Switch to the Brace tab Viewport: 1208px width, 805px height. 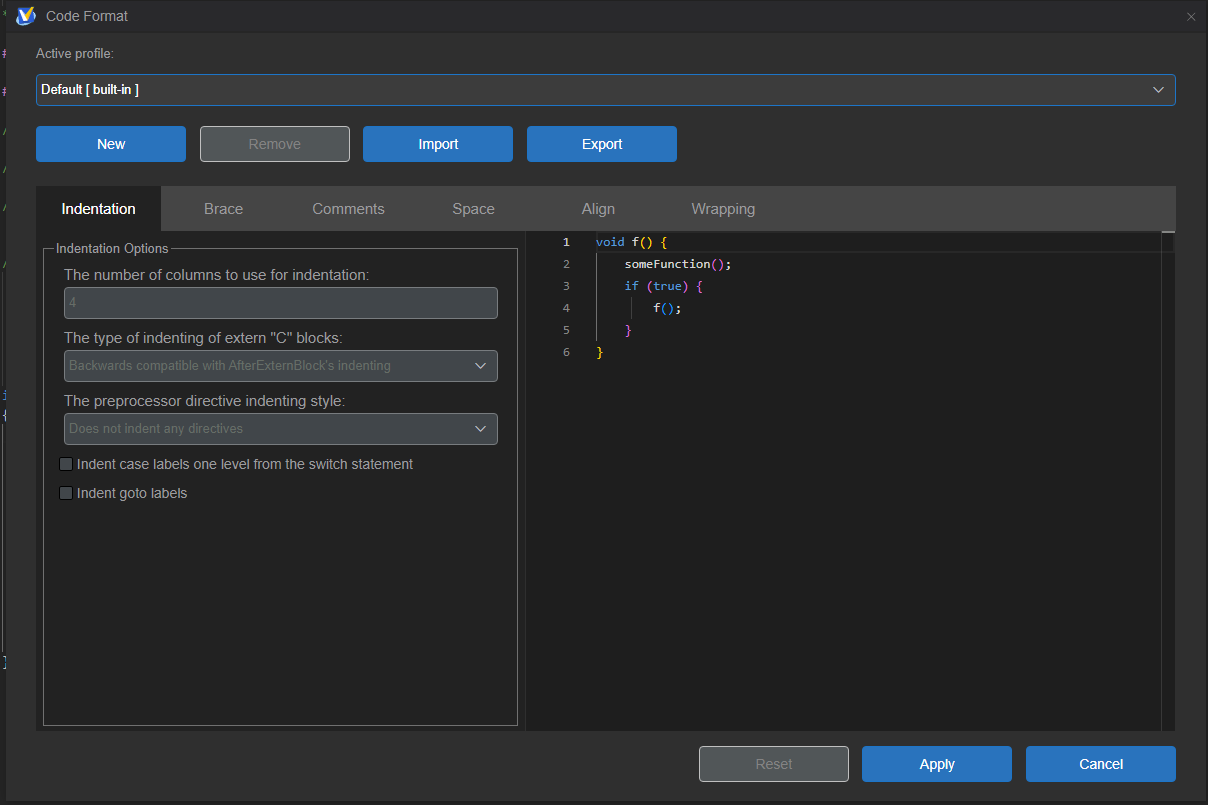223,209
